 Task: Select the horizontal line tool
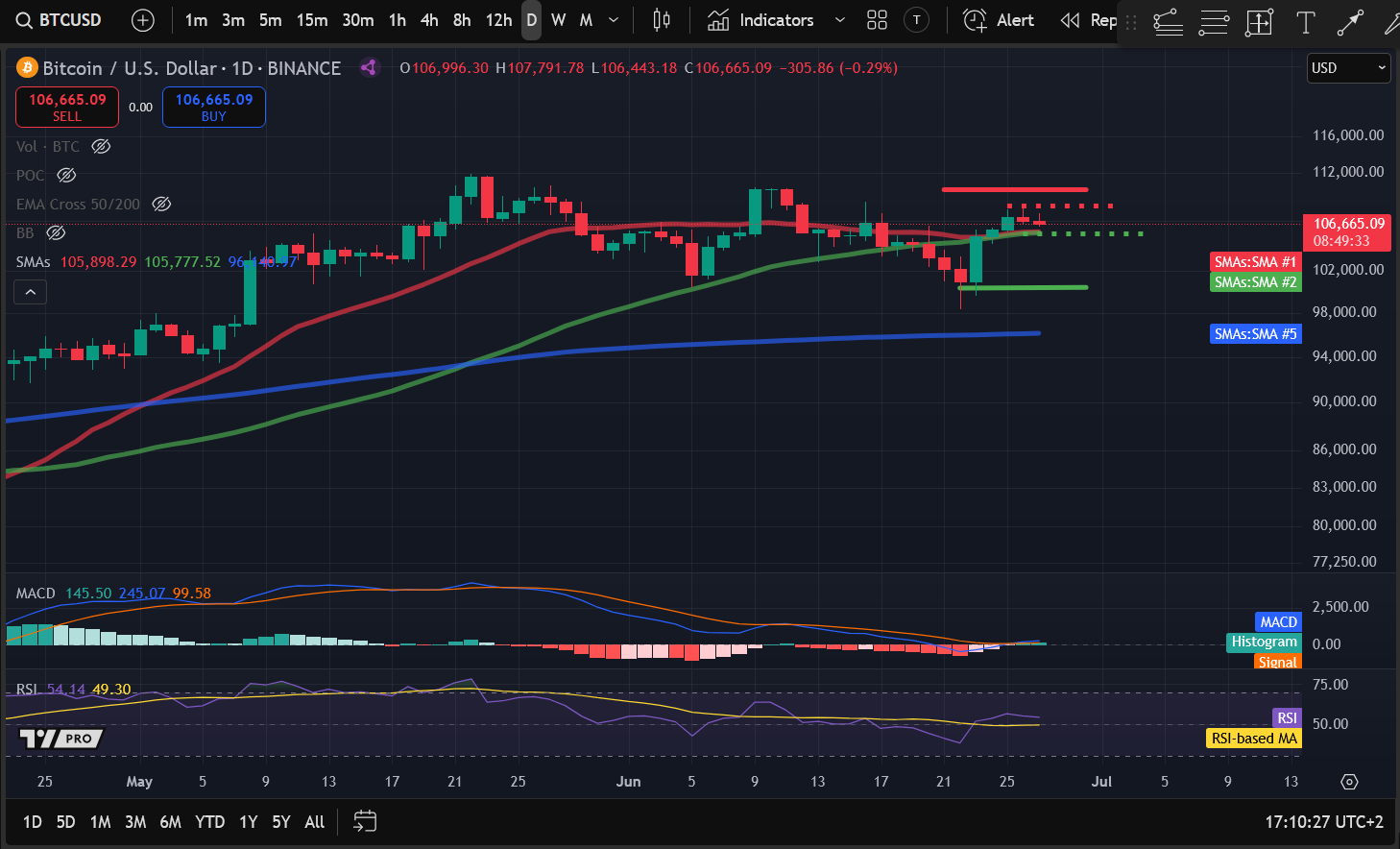click(1214, 22)
